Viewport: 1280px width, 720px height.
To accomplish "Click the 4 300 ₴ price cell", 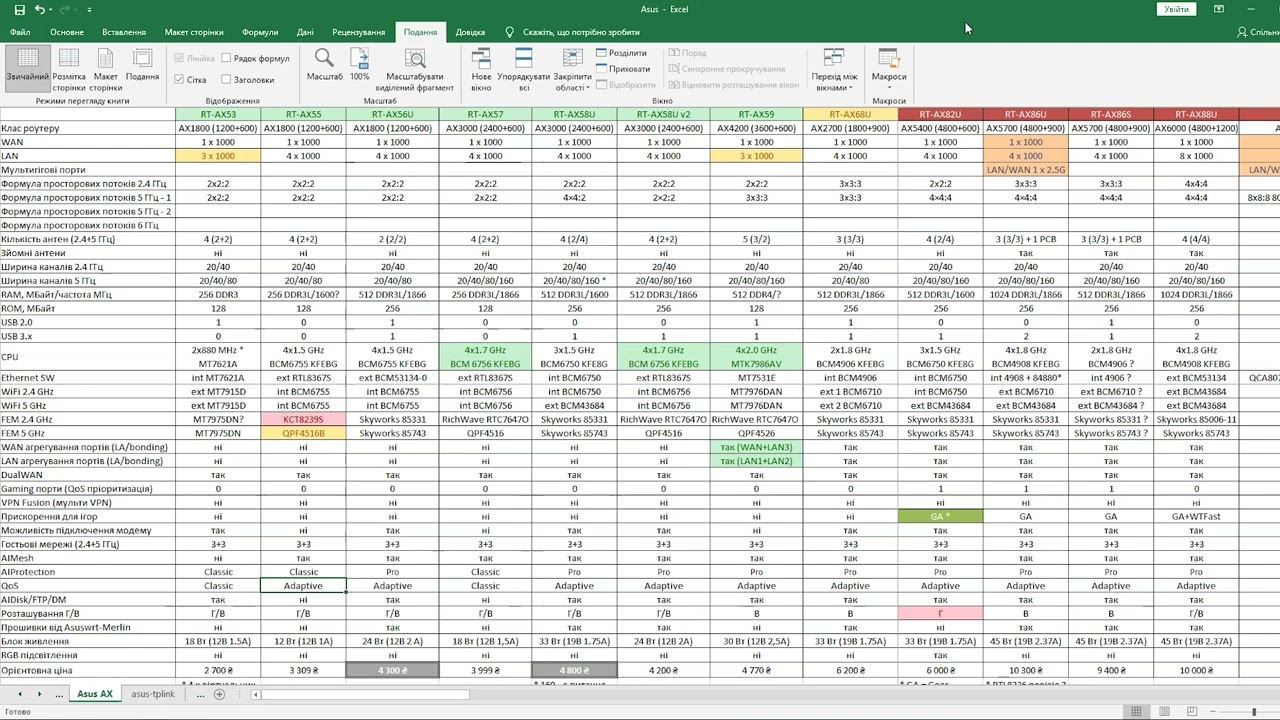I will click(x=392, y=670).
